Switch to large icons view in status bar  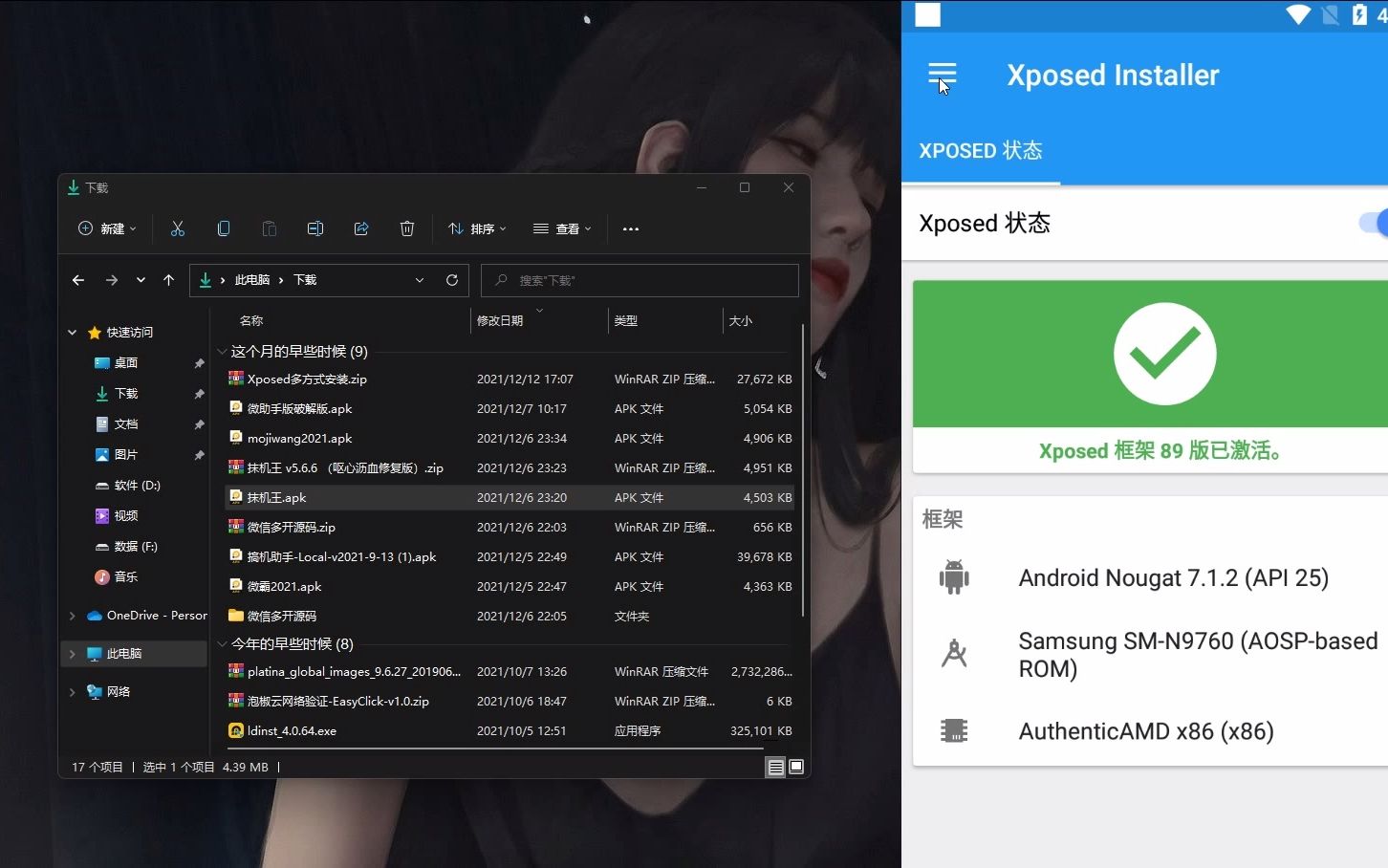796,767
